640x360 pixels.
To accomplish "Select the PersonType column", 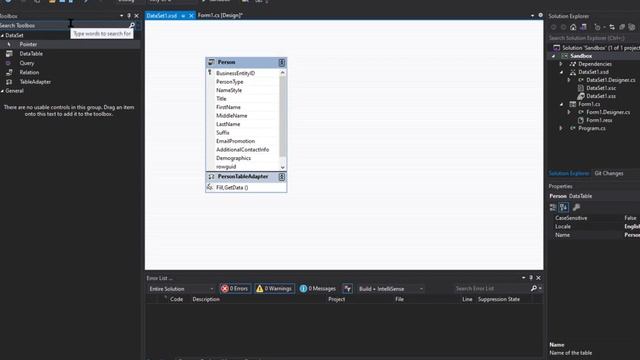I will tap(229, 82).
